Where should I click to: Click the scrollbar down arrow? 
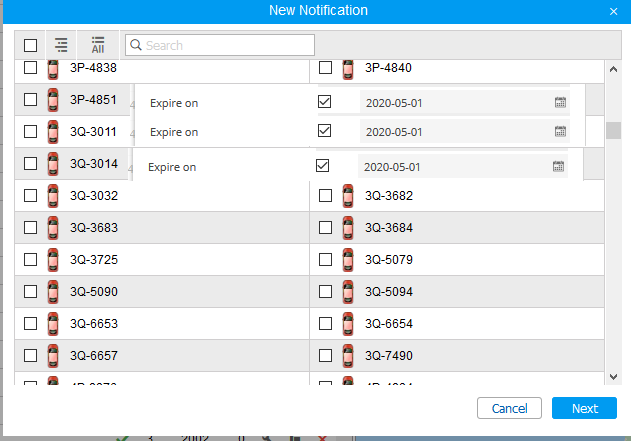pyautogui.click(x=614, y=376)
